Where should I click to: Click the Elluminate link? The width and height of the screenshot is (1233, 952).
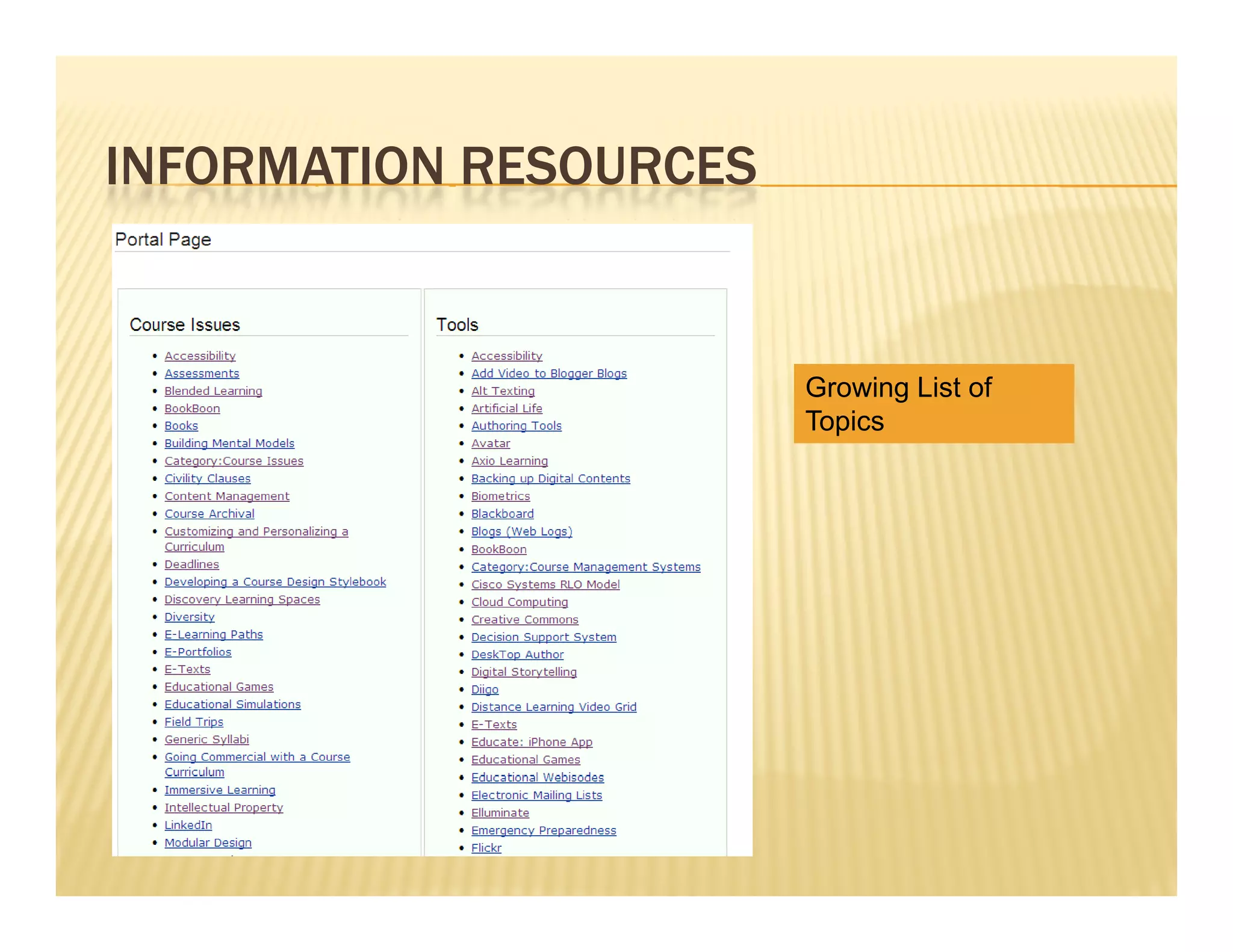point(500,812)
